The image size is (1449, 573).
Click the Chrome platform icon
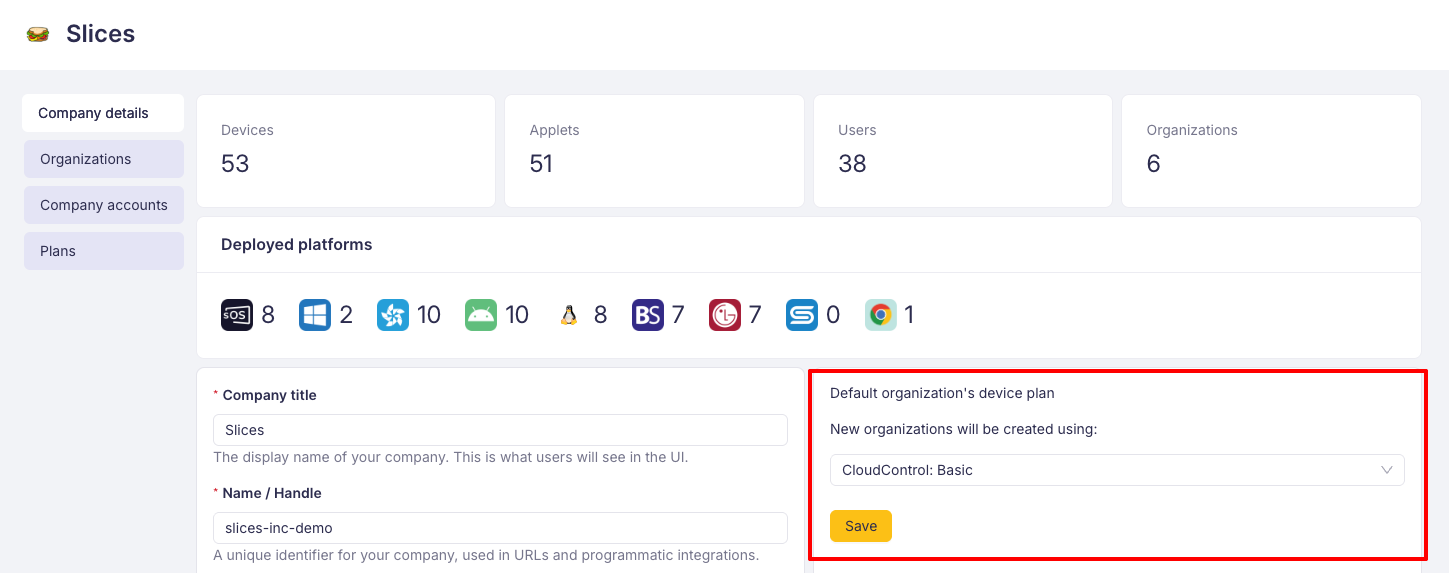[x=881, y=315]
